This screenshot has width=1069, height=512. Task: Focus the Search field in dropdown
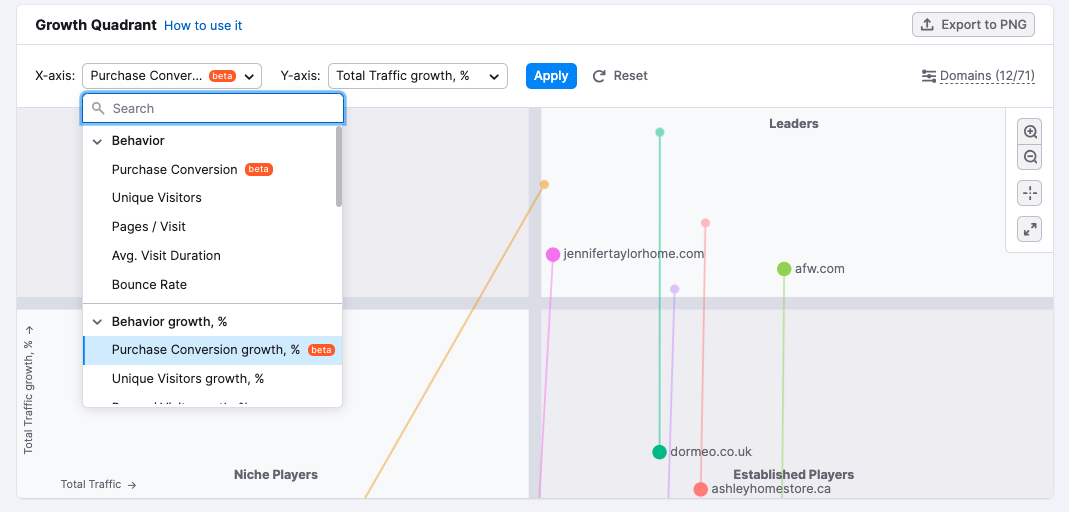213,108
